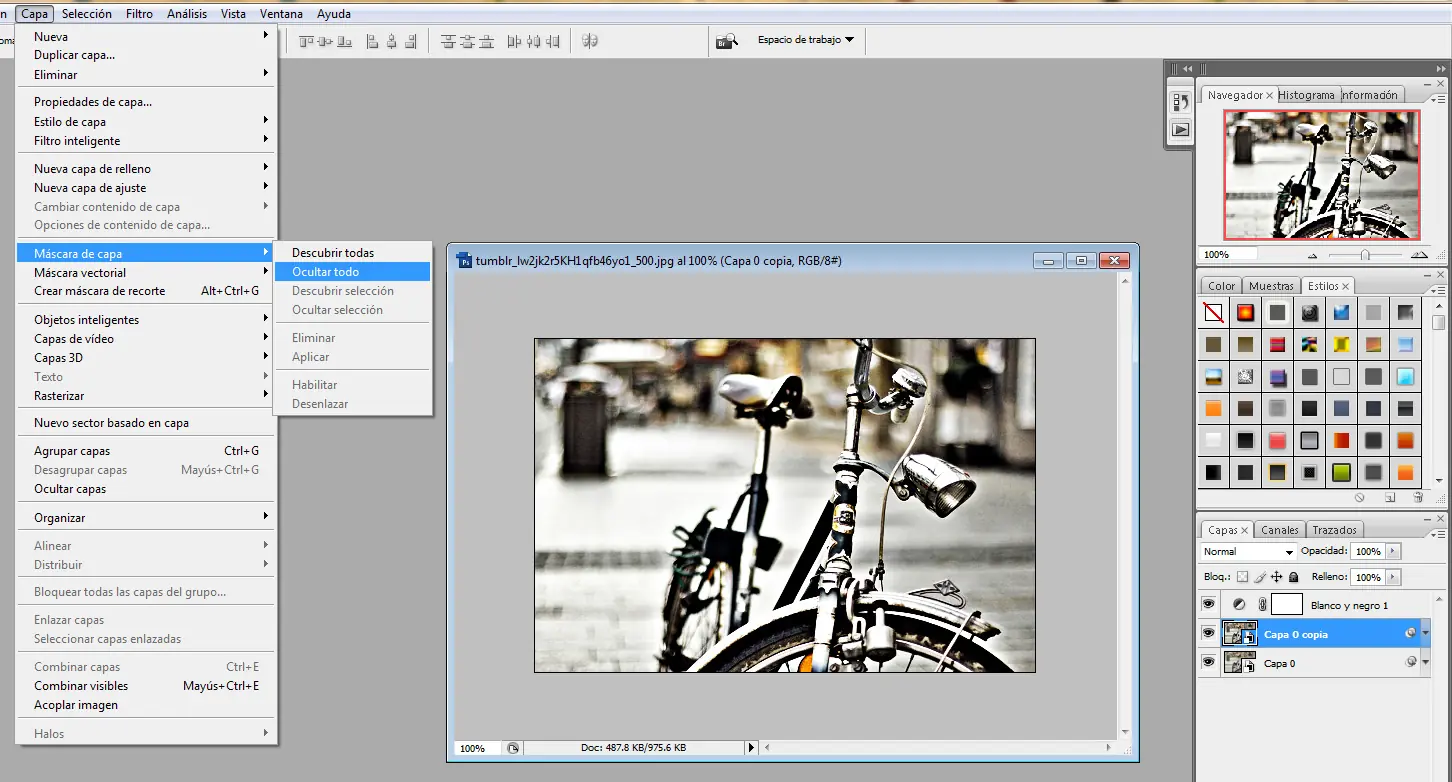Screen dimensions: 1452x782
Task: Click the document status icon beside zoom
Action: point(513,748)
